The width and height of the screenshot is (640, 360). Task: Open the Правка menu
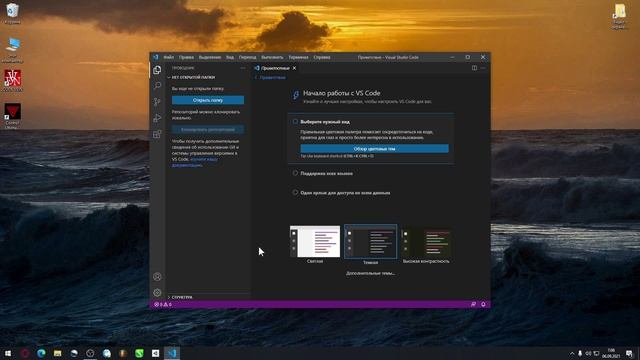(186, 57)
